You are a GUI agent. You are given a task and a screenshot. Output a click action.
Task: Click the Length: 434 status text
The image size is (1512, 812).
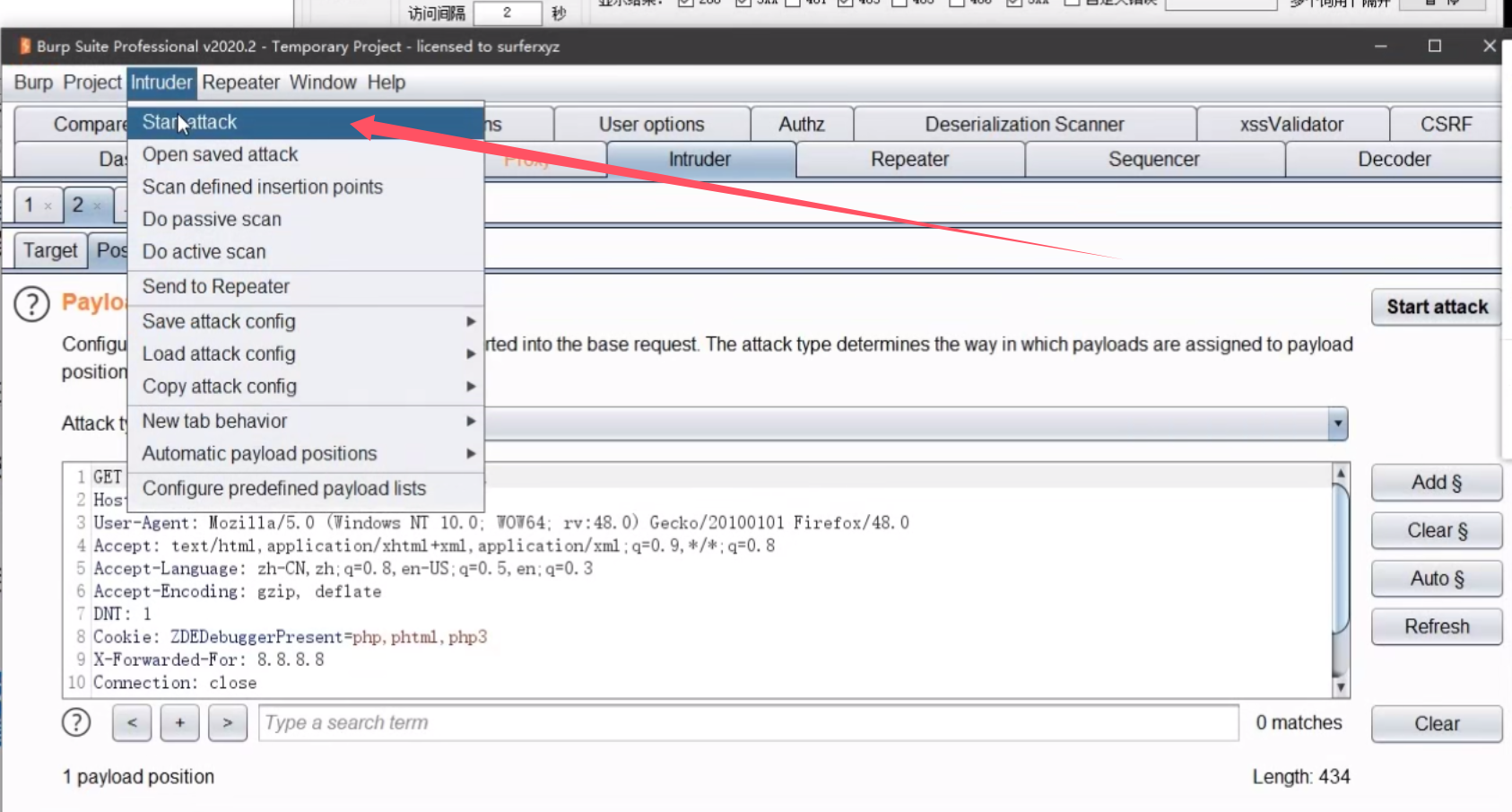click(1301, 777)
